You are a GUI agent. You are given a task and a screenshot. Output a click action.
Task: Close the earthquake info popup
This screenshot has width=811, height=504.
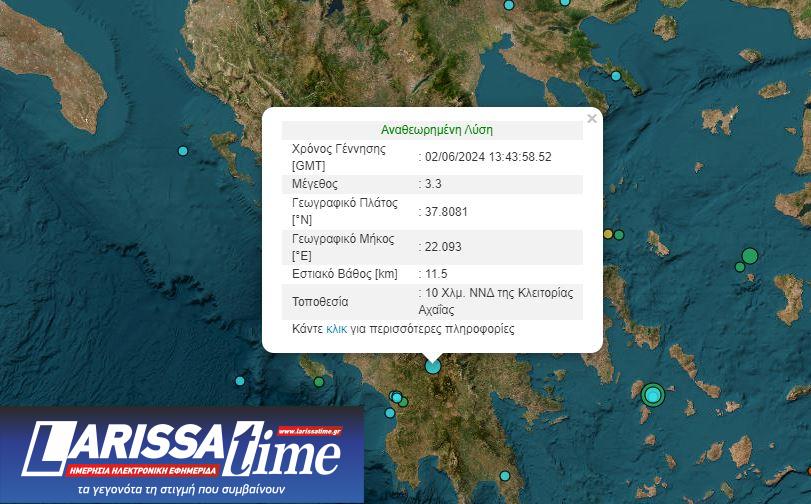pyautogui.click(x=591, y=119)
